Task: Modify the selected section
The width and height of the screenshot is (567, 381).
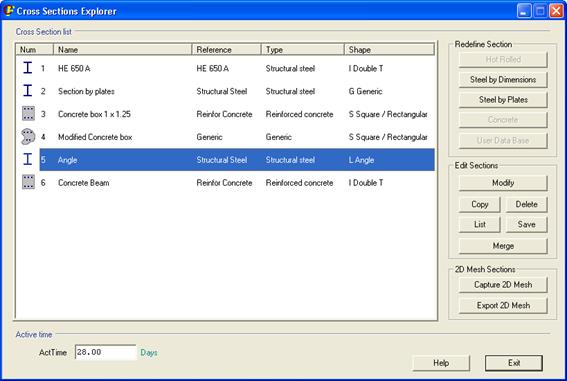Action: 503,183
